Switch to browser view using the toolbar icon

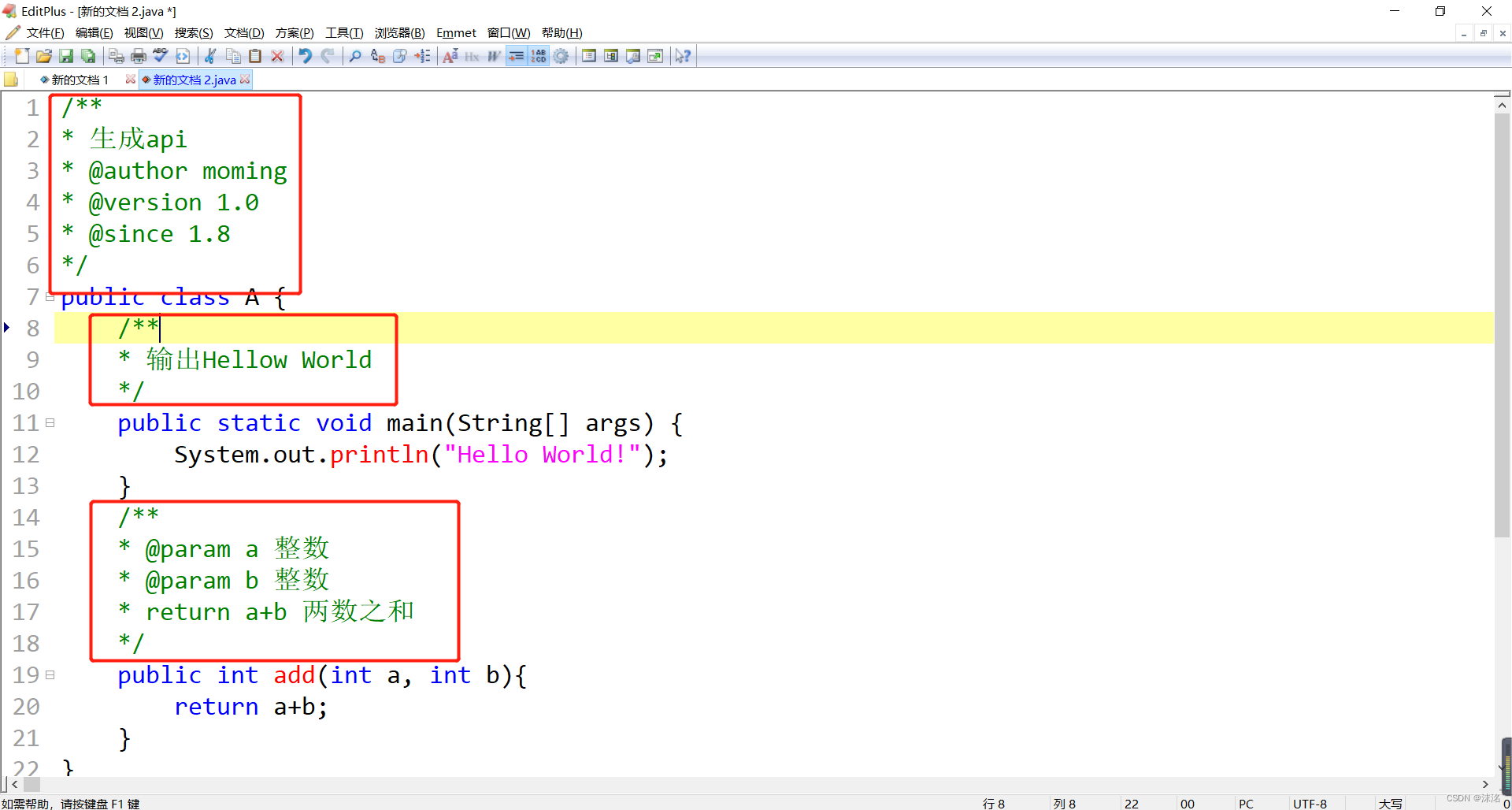pos(183,56)
